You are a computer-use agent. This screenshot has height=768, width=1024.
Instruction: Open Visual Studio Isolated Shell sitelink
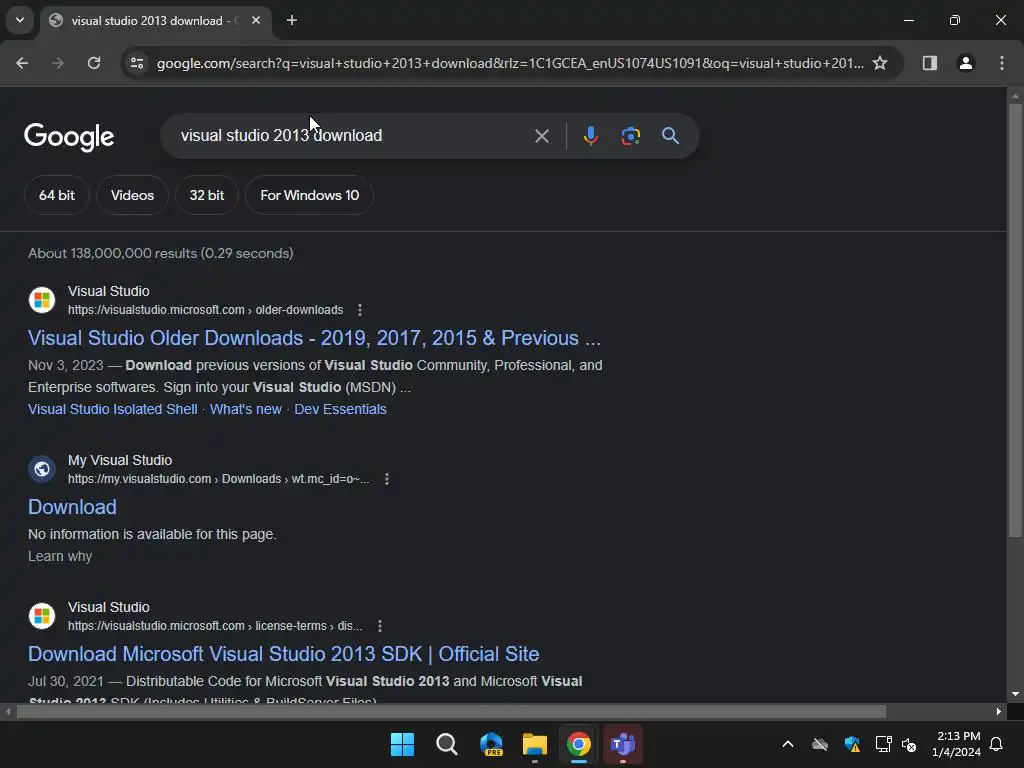(113, 409)
